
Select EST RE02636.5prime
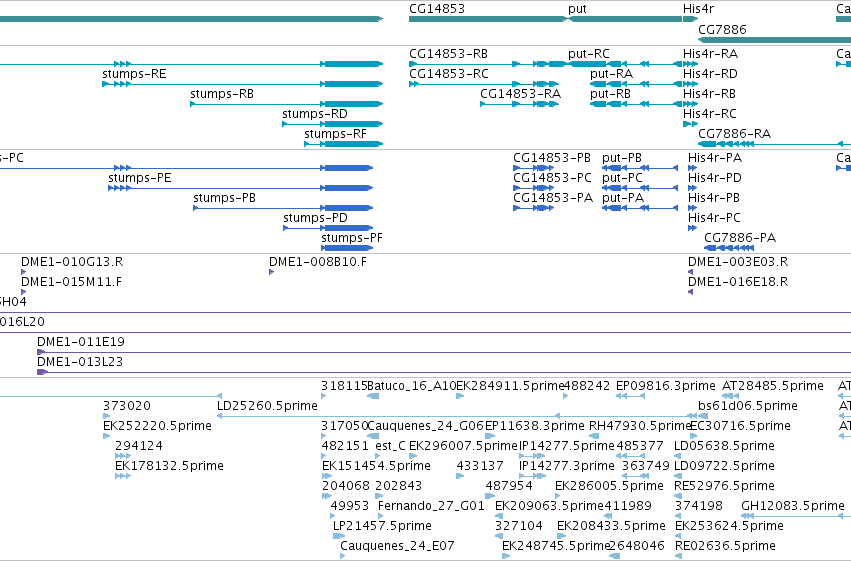pyautogui.click(x=677, y=557)
